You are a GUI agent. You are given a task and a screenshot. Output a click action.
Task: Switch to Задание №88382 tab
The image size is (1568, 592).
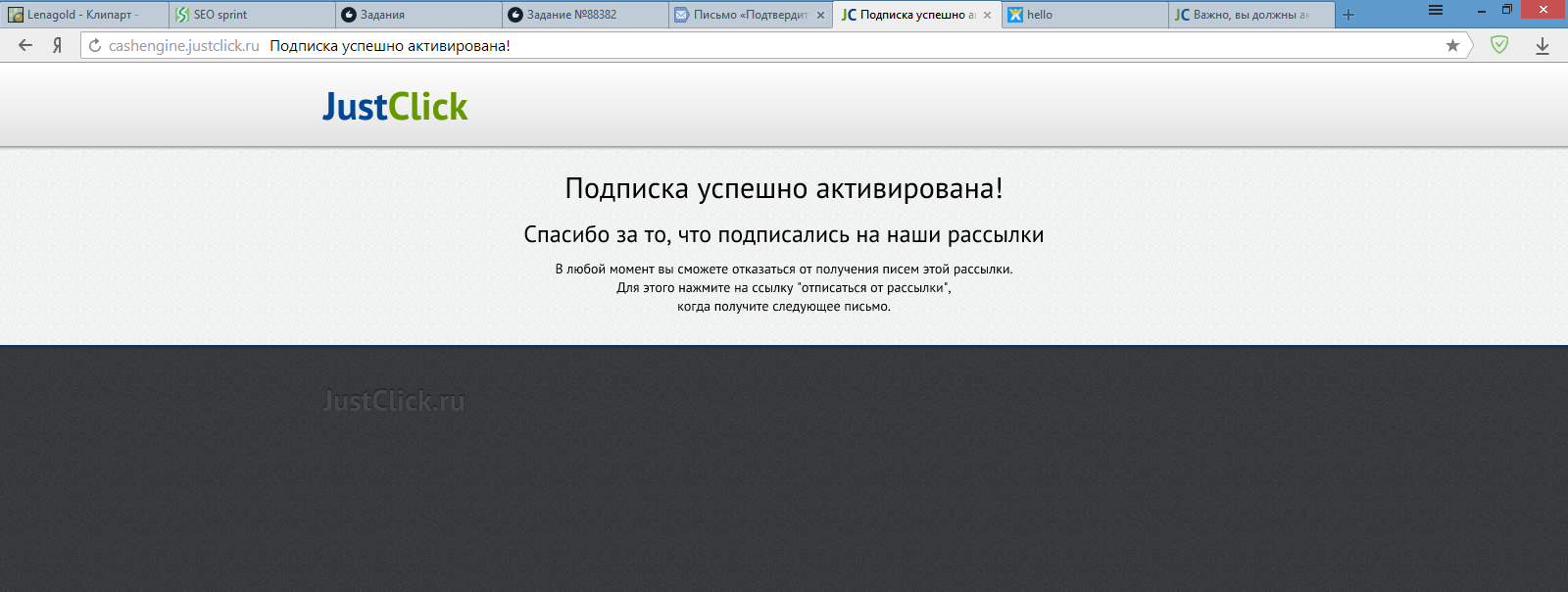point(584,15)
